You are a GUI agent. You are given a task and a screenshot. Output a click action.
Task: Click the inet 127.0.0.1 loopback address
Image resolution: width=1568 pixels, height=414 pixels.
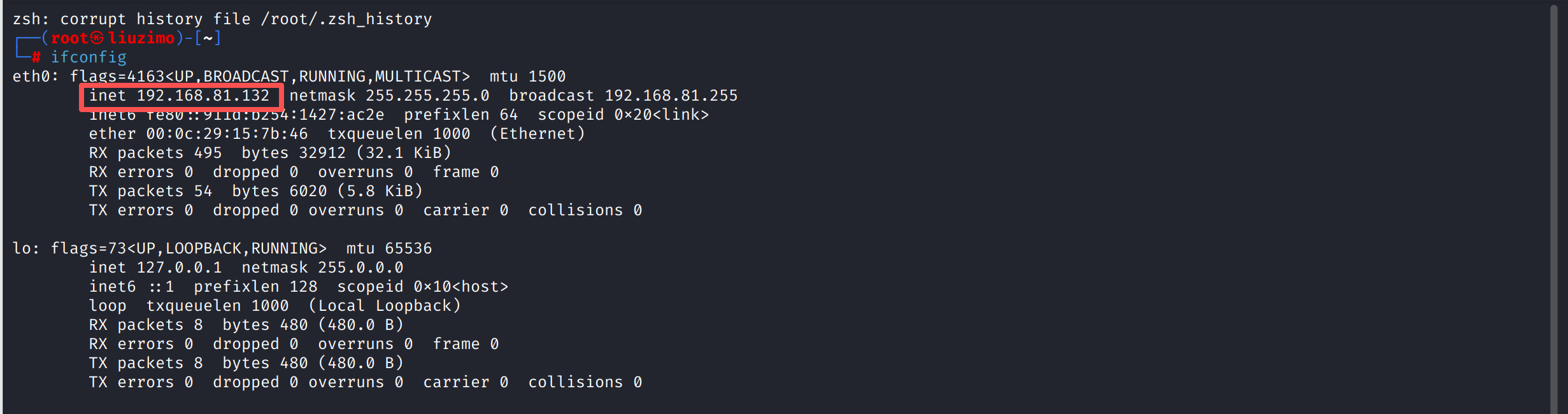[155, 268]
